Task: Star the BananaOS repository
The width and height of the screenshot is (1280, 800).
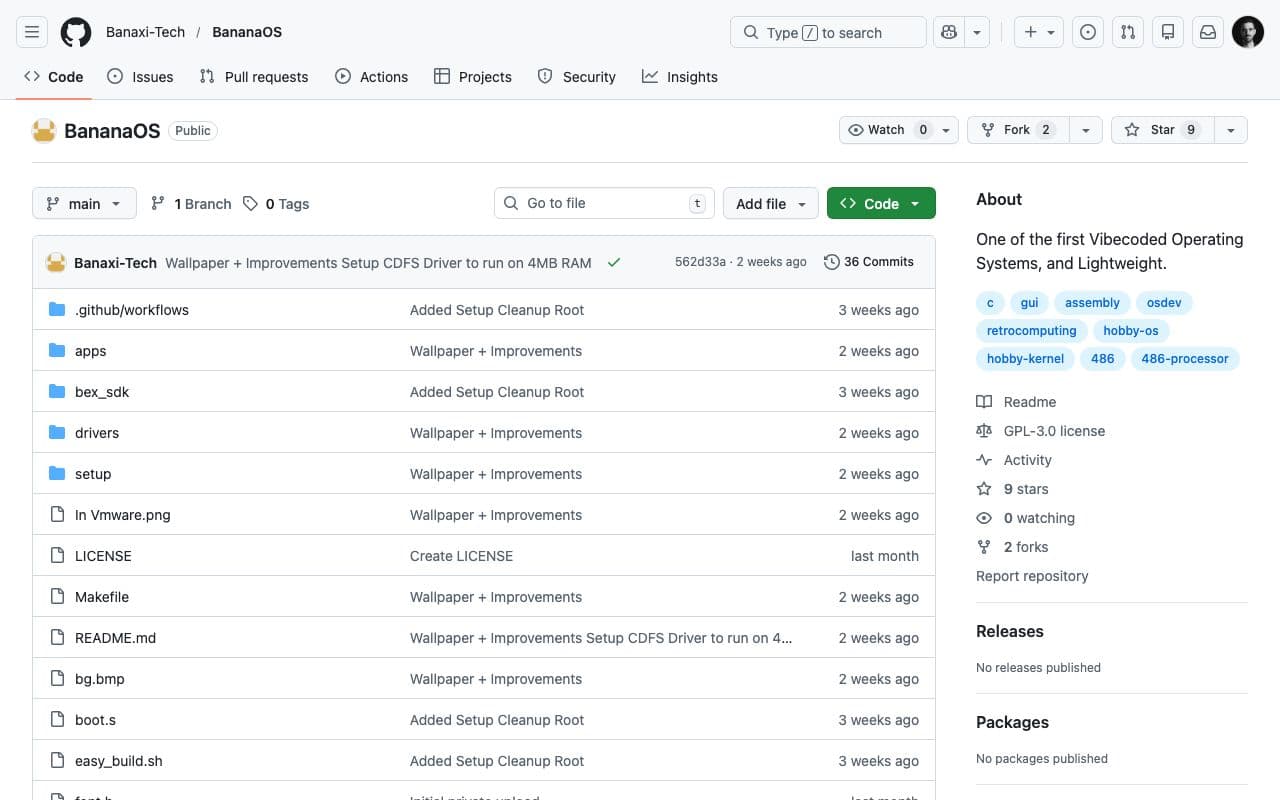Action: coord(1162,129)
